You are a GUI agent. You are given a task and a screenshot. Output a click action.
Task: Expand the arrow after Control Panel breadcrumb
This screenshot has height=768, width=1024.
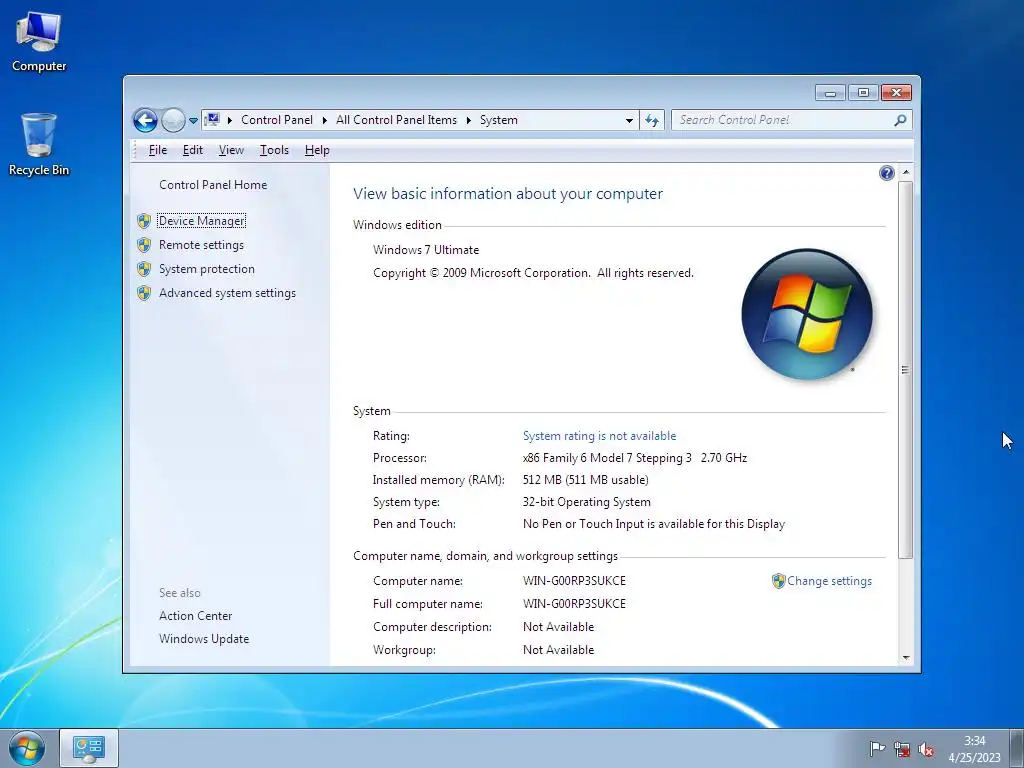325,120
